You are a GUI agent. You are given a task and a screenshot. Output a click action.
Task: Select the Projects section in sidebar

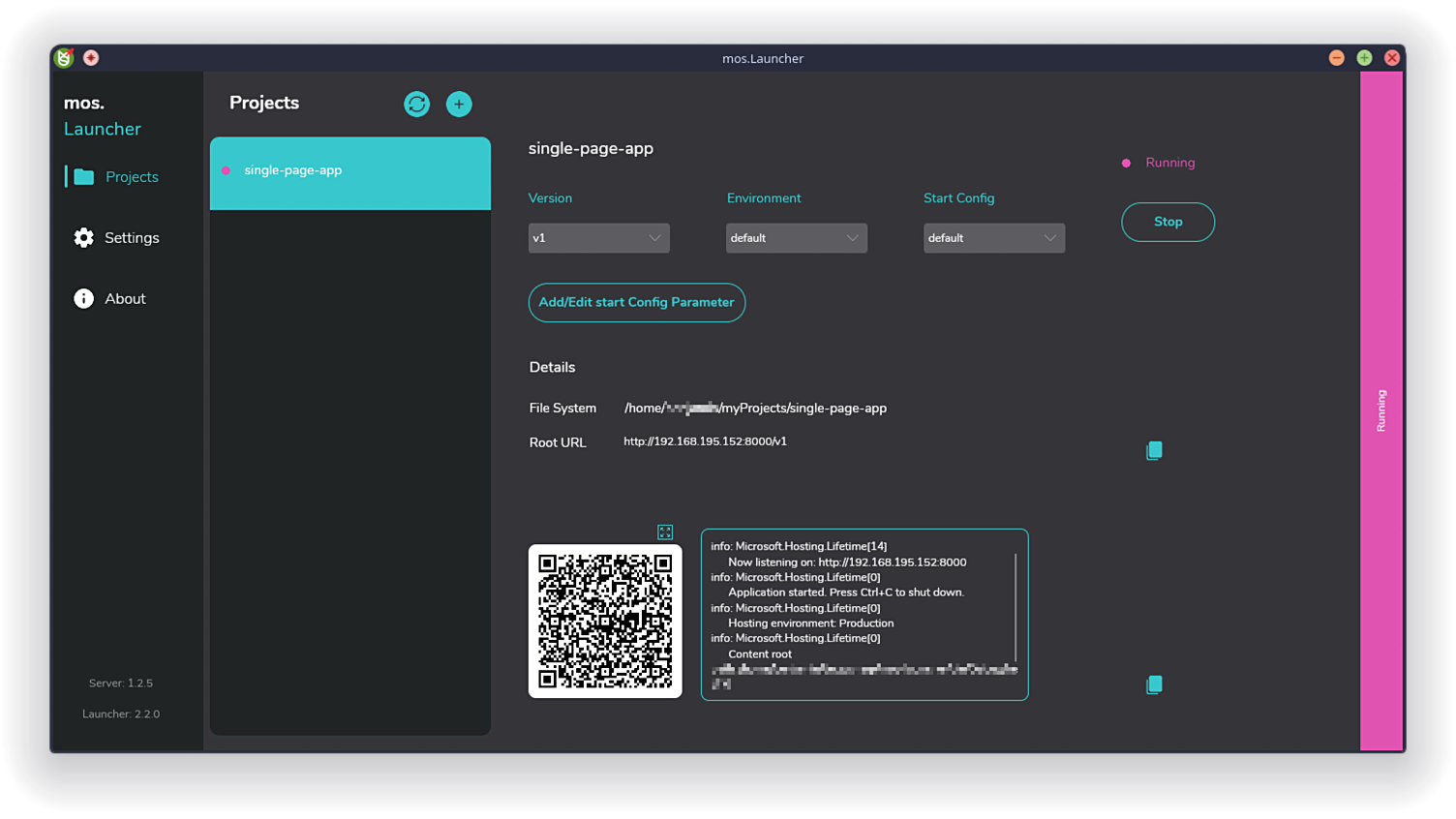[x=132, y=176]
